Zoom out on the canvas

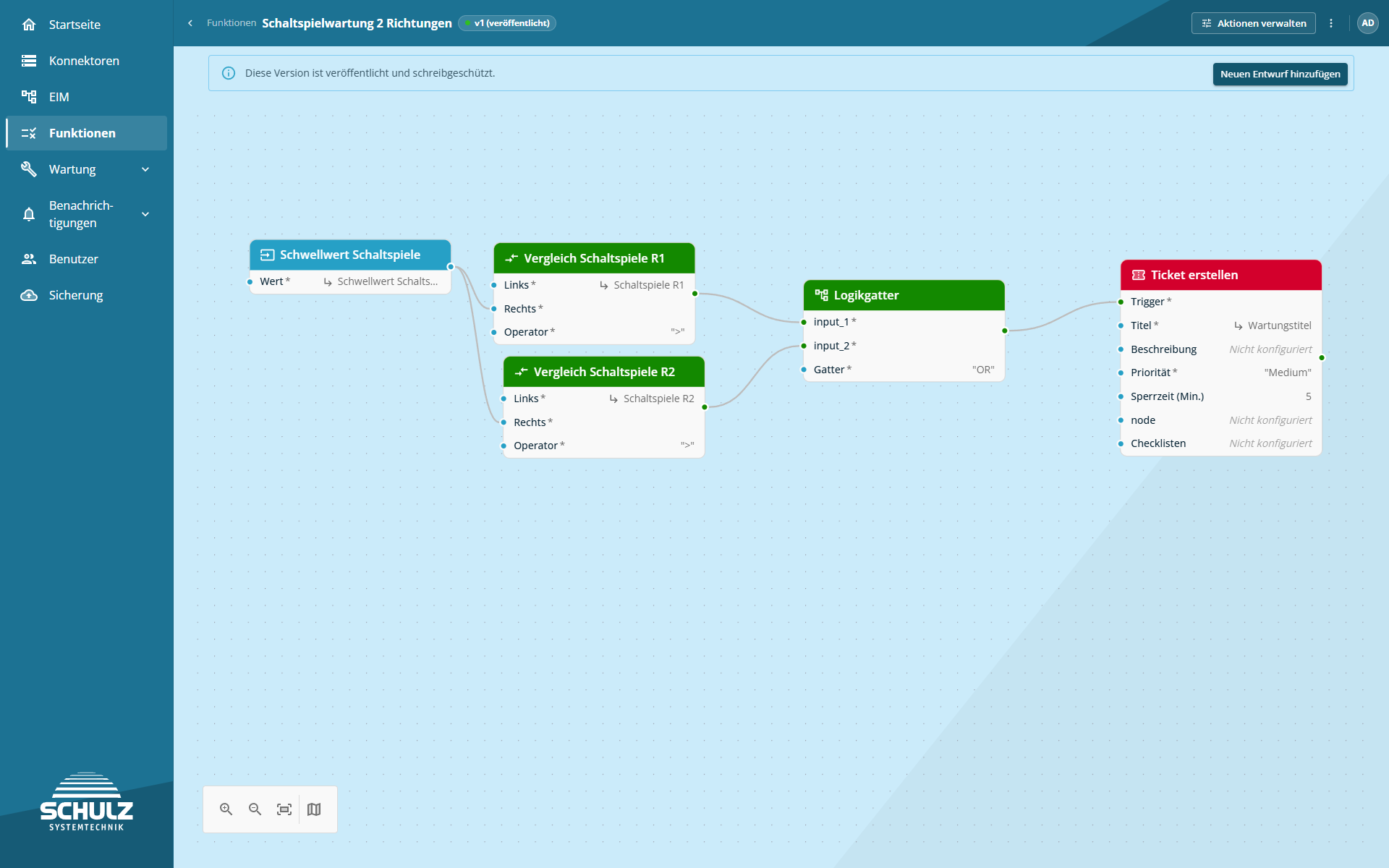click(255, 809)
